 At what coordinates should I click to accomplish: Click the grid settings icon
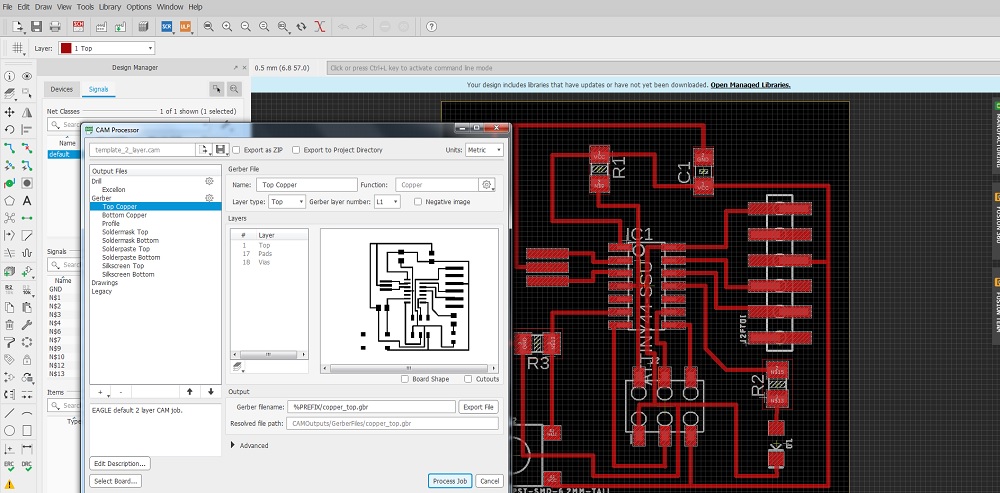tap(17, 48)
